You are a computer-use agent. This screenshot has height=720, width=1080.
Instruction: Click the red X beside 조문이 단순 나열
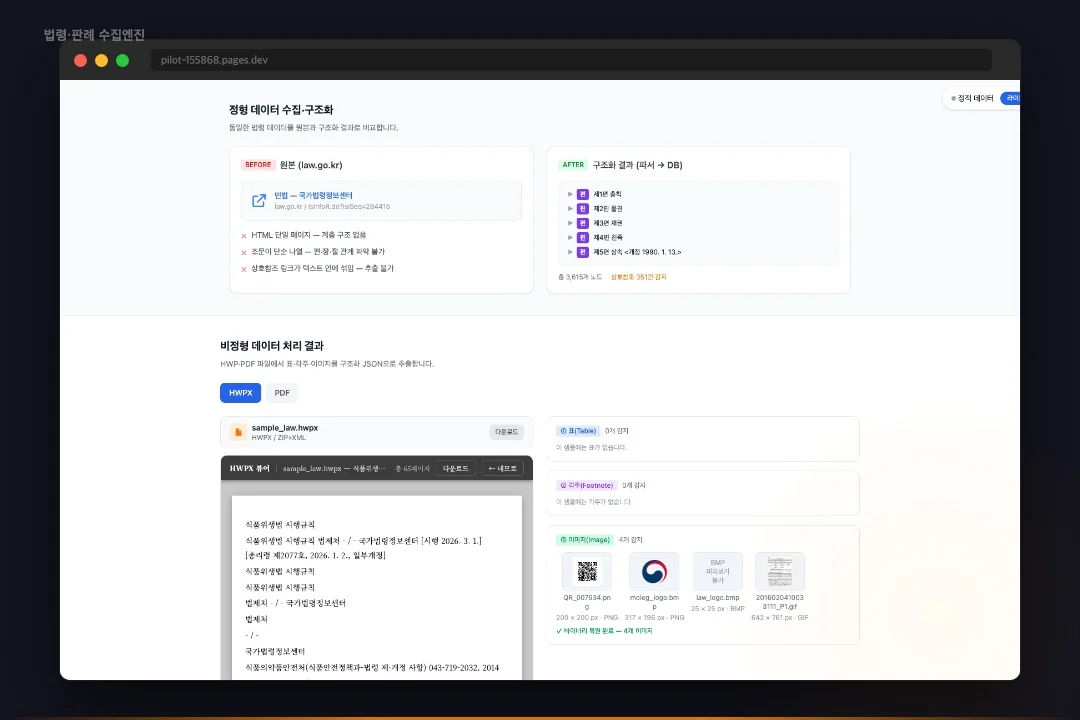pos(244,252)
